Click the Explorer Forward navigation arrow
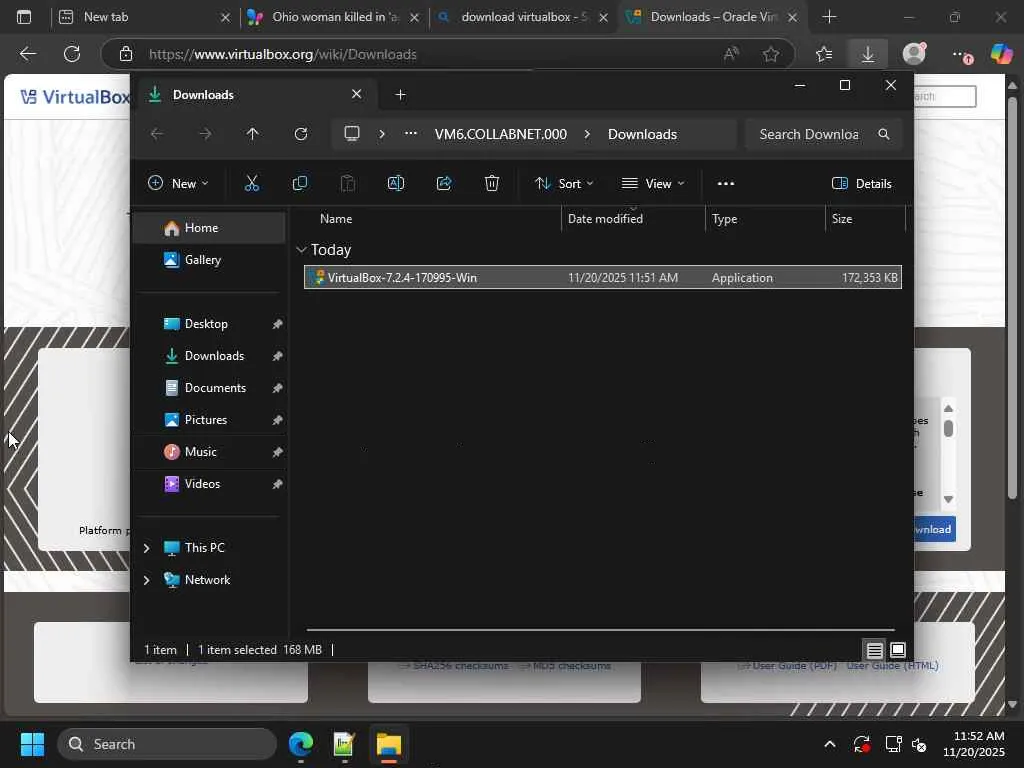The image size is (1024, 768). [205, 134]
